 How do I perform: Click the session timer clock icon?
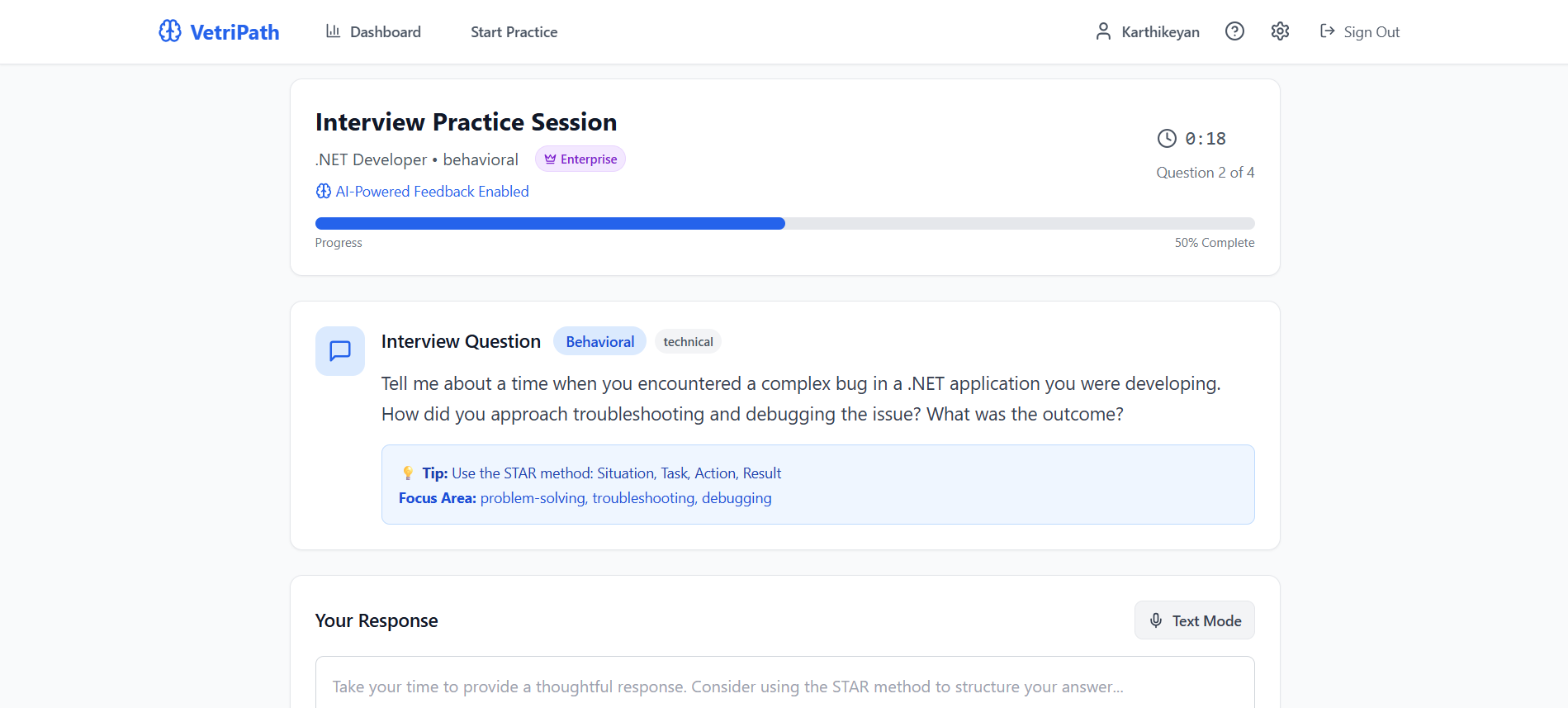(x=1167, y=139)
